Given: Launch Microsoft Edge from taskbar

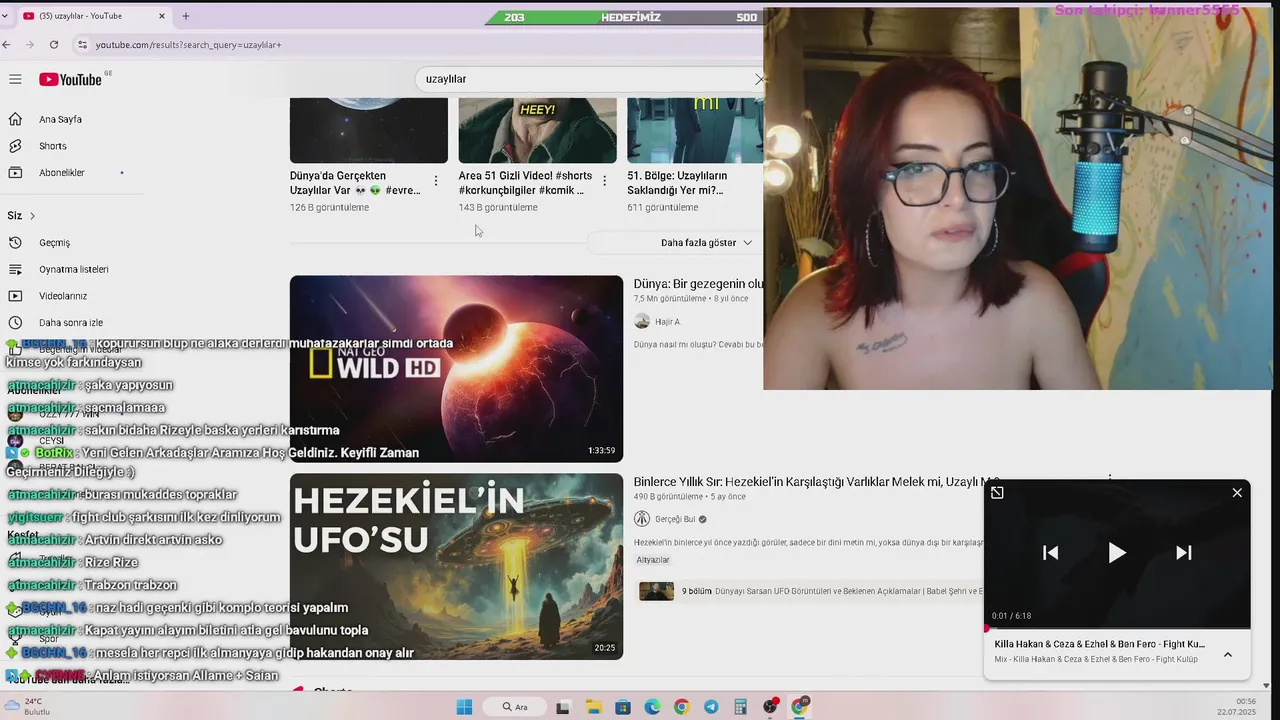Looking at the screenshot, I should click(x=652, y=707).
